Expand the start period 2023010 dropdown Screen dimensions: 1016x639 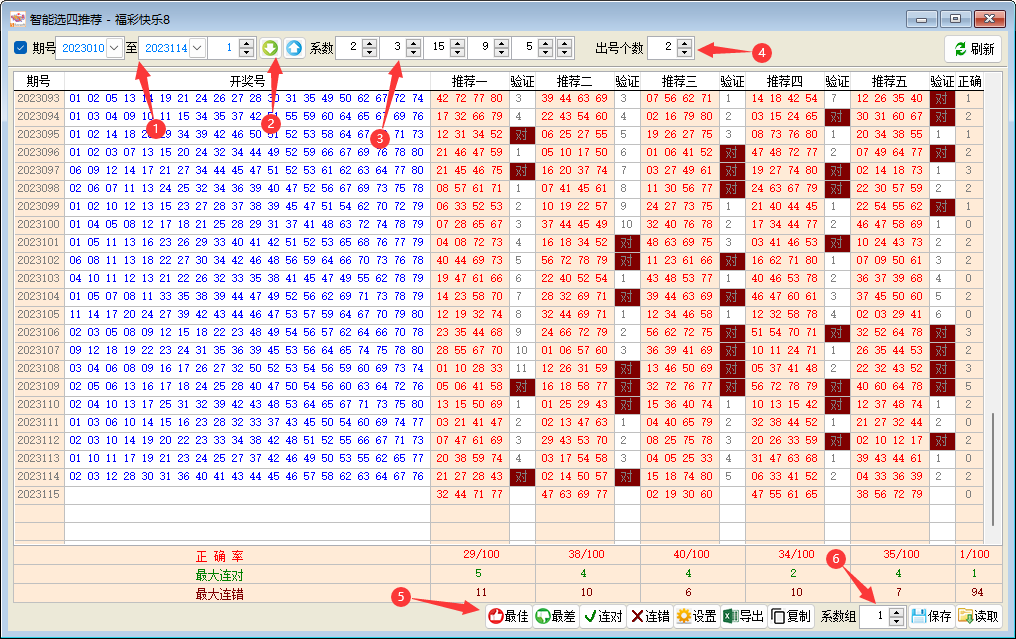pyautogui.click(x=114, y=48)
